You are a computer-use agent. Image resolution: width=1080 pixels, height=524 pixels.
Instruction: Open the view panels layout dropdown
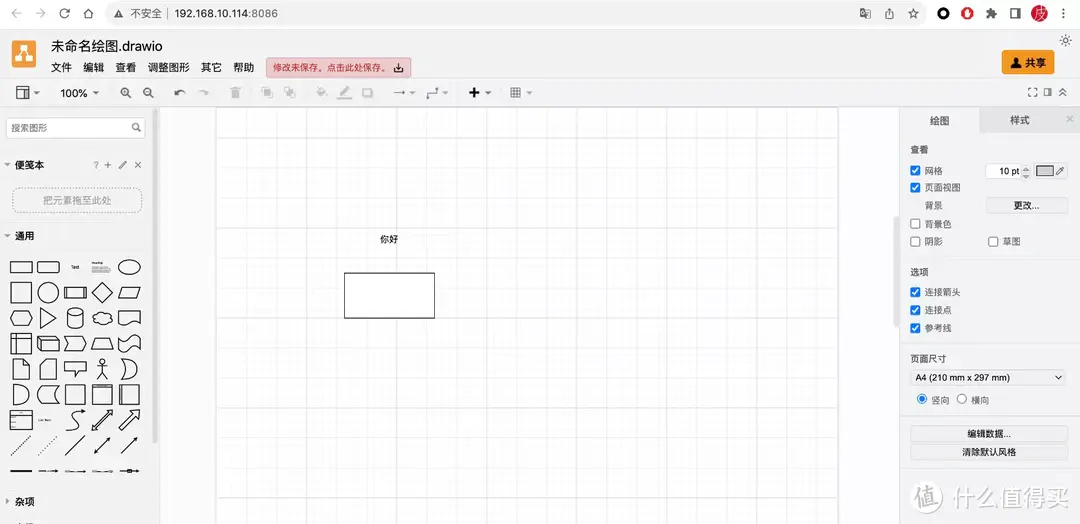pyautogui.click(x=28, y=93)
